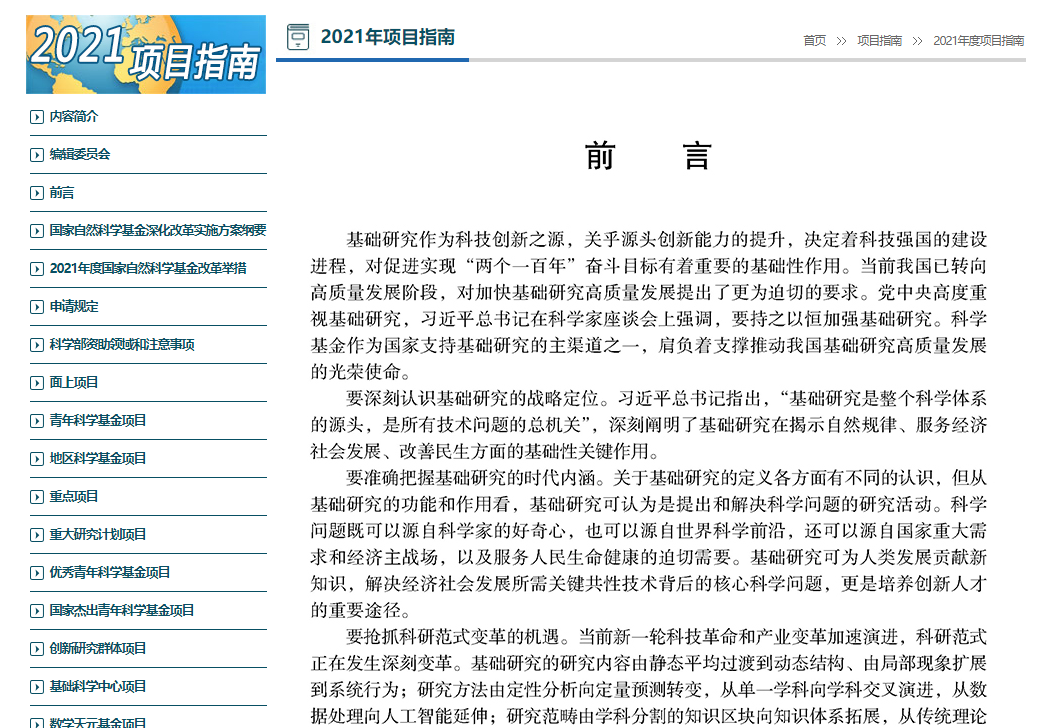Click 2021年度项目指南 in the breadcrumb
Image resolution: width=1046 pixels, height=728 pixels.
tap(979, 41)
